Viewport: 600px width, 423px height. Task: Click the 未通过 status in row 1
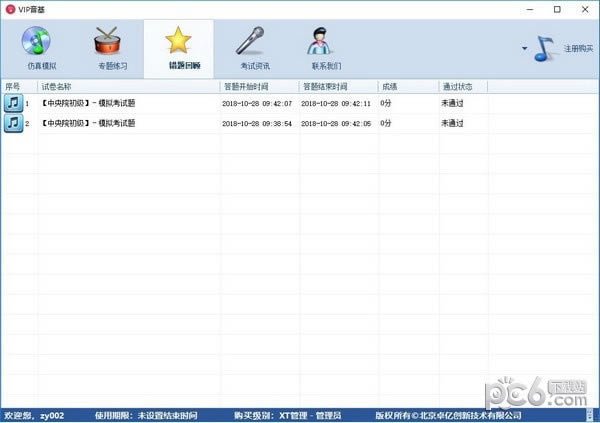click(453, 103)
